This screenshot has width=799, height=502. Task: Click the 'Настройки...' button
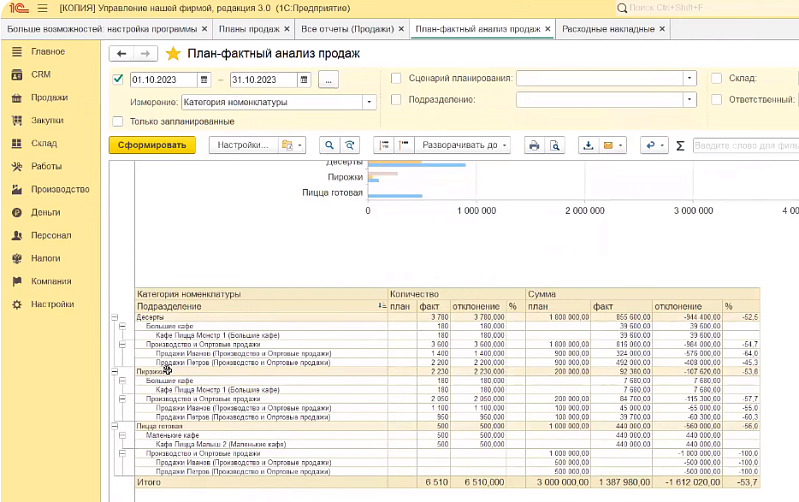(x=244, y=145)
